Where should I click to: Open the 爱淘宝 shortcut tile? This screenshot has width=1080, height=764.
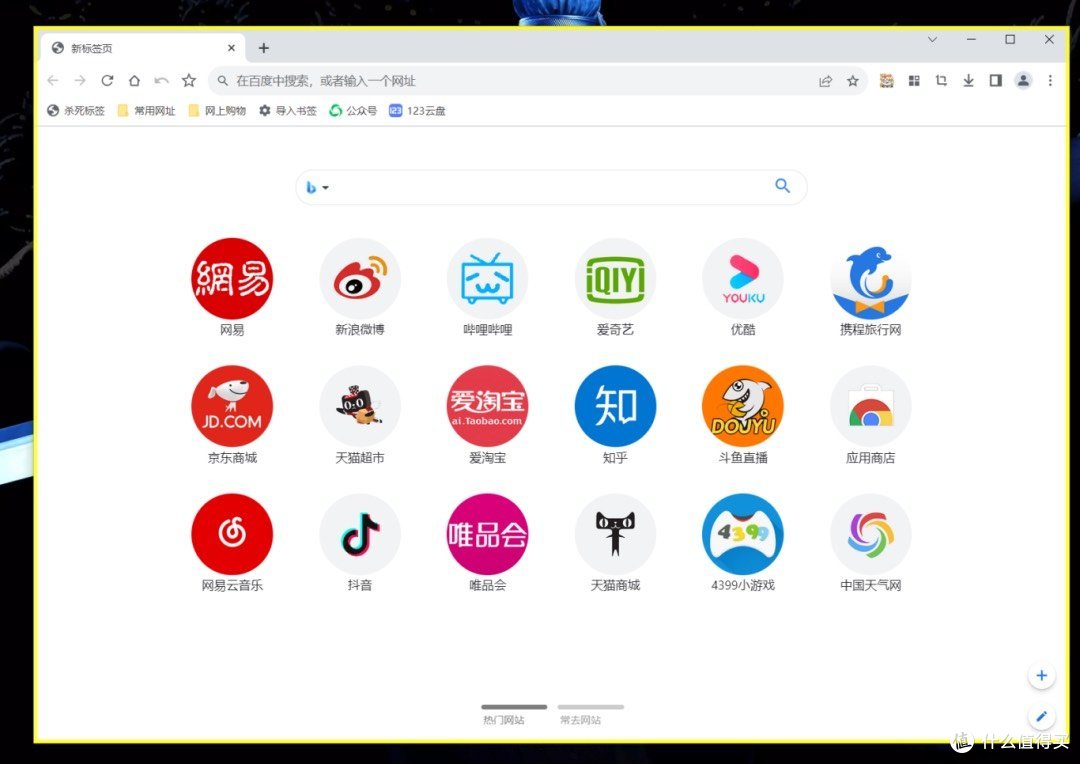(x=488, y=406)
